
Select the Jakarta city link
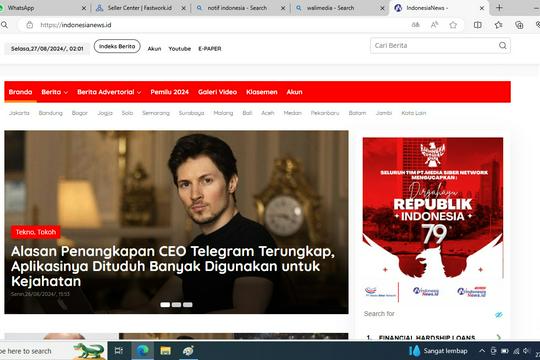[19, 113]
